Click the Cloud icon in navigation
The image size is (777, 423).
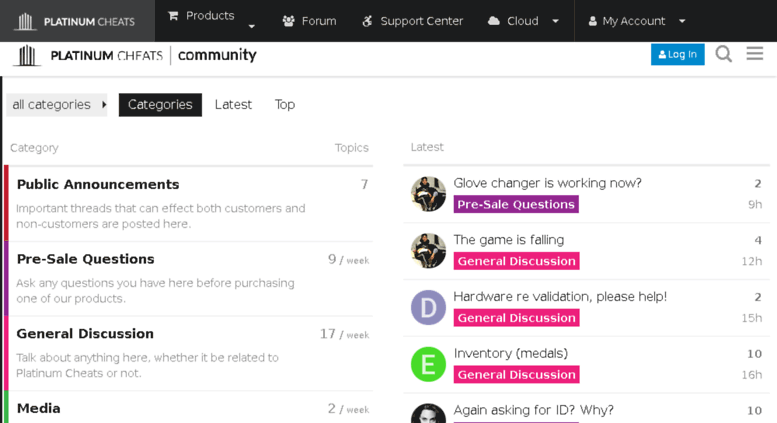(x=494, y=21)
